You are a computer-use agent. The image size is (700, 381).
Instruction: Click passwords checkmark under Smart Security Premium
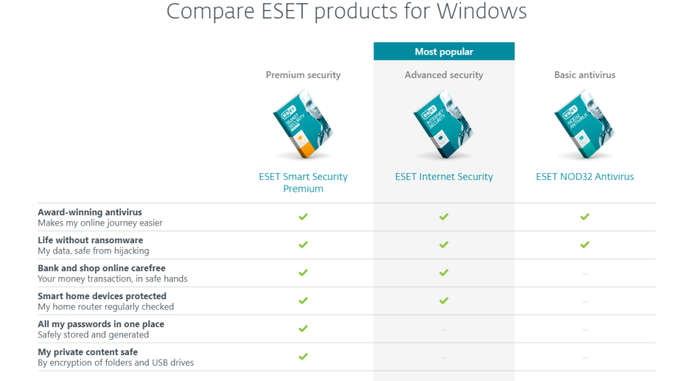tap(303, 328)
